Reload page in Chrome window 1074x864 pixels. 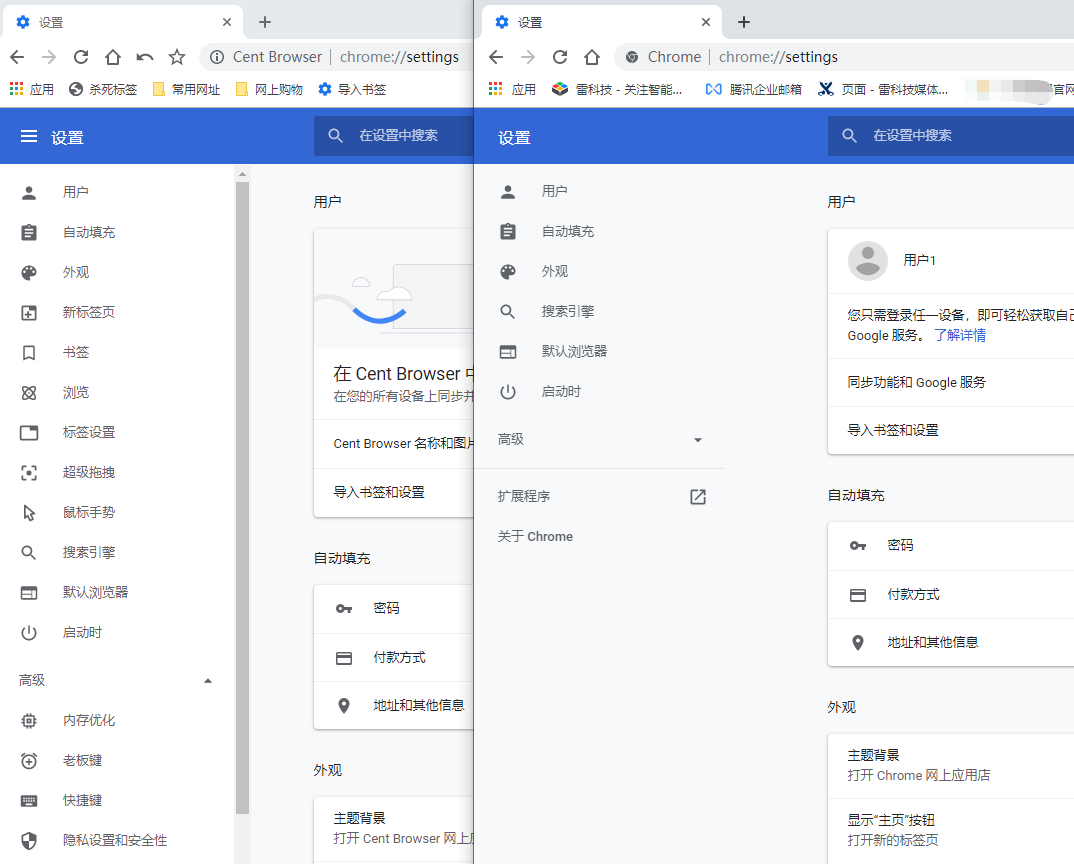(560, 57)
